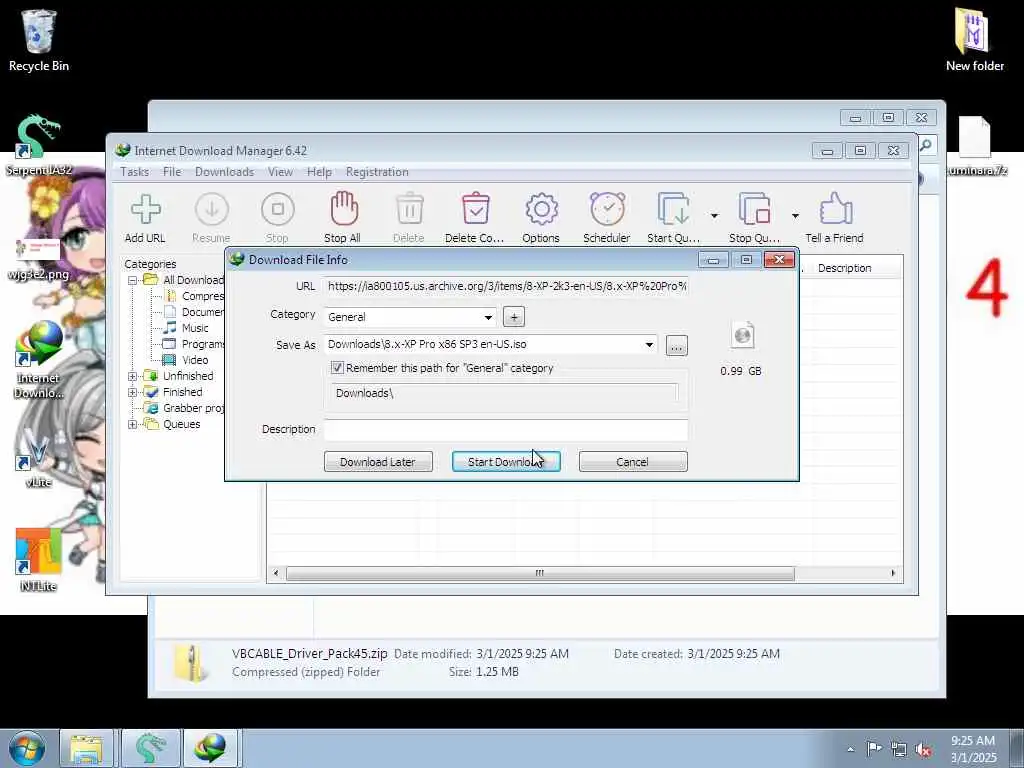
Task: Expand the Unfinished tree node
Action: pyautogui.click(x=133, y=376)
